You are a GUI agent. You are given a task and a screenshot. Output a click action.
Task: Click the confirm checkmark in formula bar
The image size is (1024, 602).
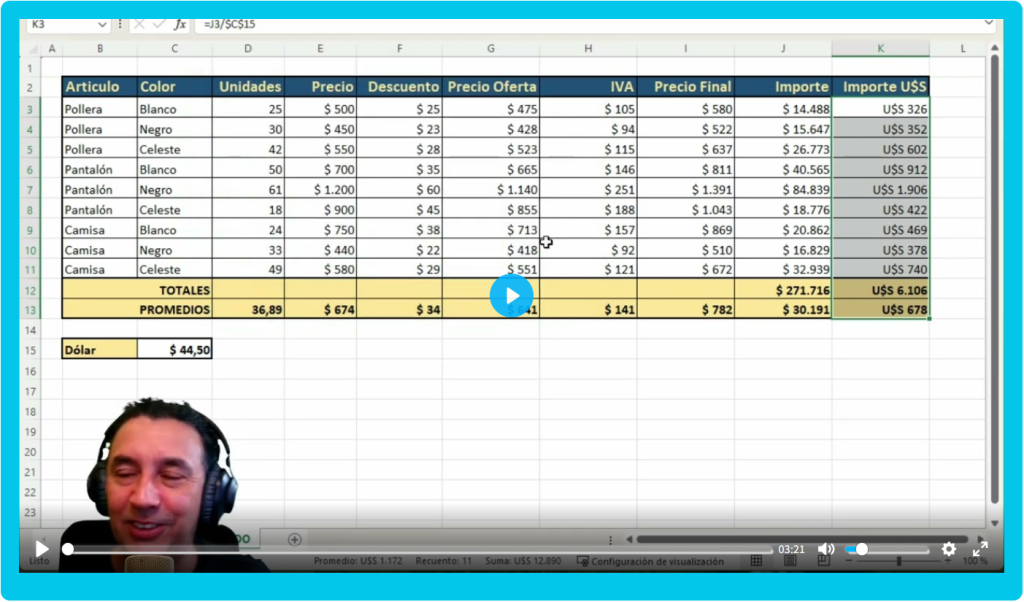coord(159,24)
